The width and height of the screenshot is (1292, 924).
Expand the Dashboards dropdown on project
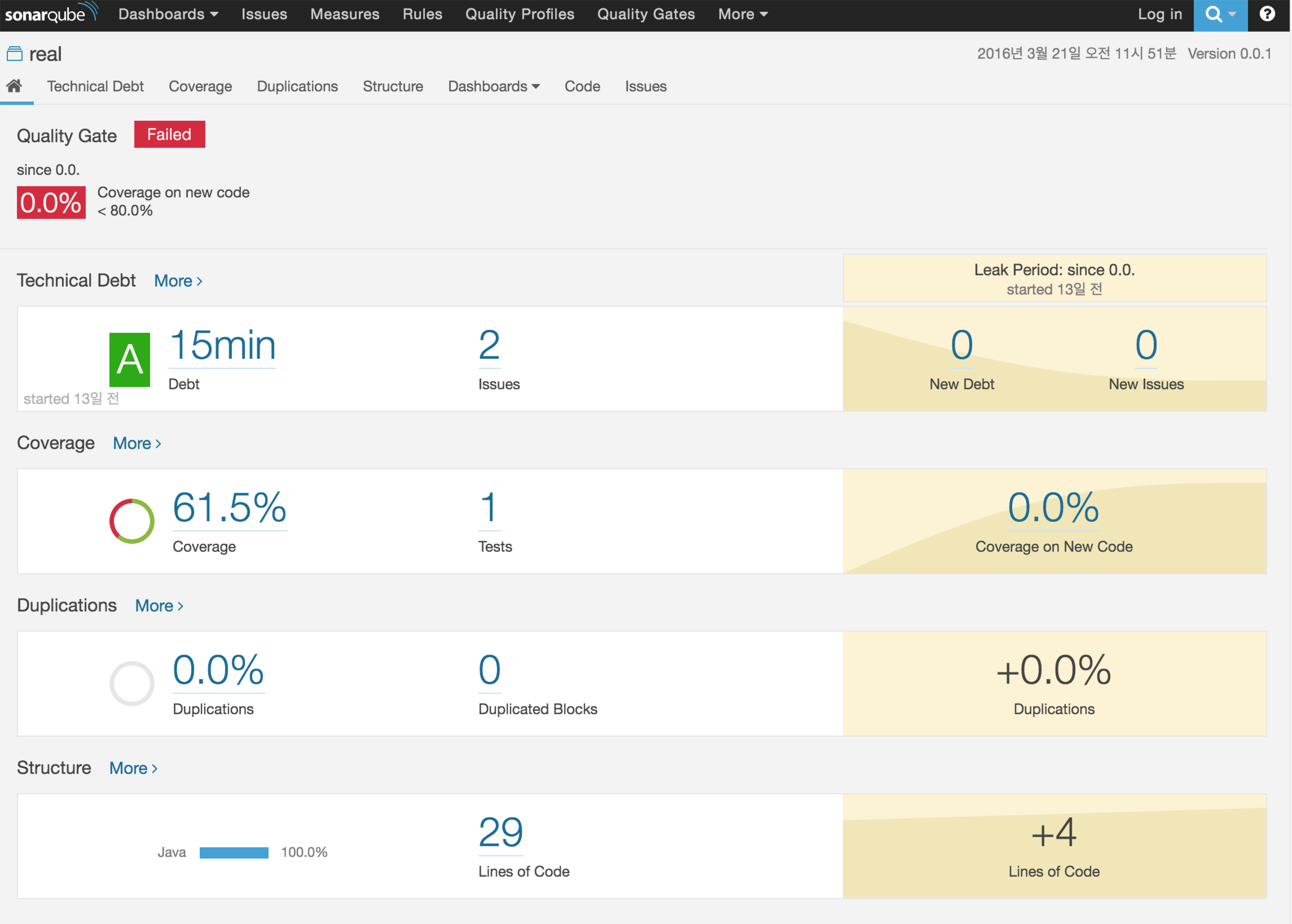pyautogui.click(x=492, y=86)
